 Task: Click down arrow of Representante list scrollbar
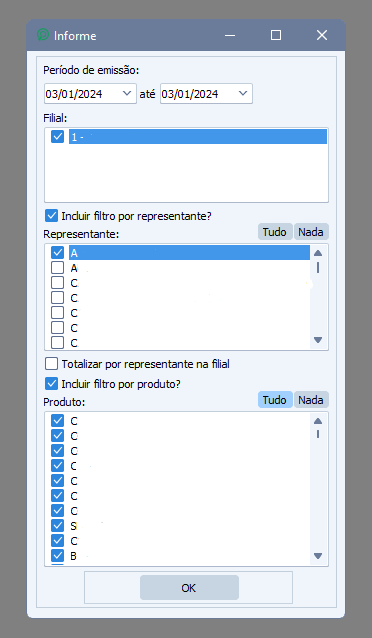318,340
